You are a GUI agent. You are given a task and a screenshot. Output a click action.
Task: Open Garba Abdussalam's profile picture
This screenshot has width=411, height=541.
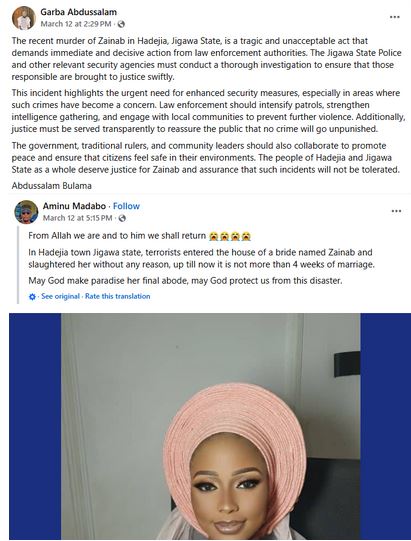coord(23,18)
